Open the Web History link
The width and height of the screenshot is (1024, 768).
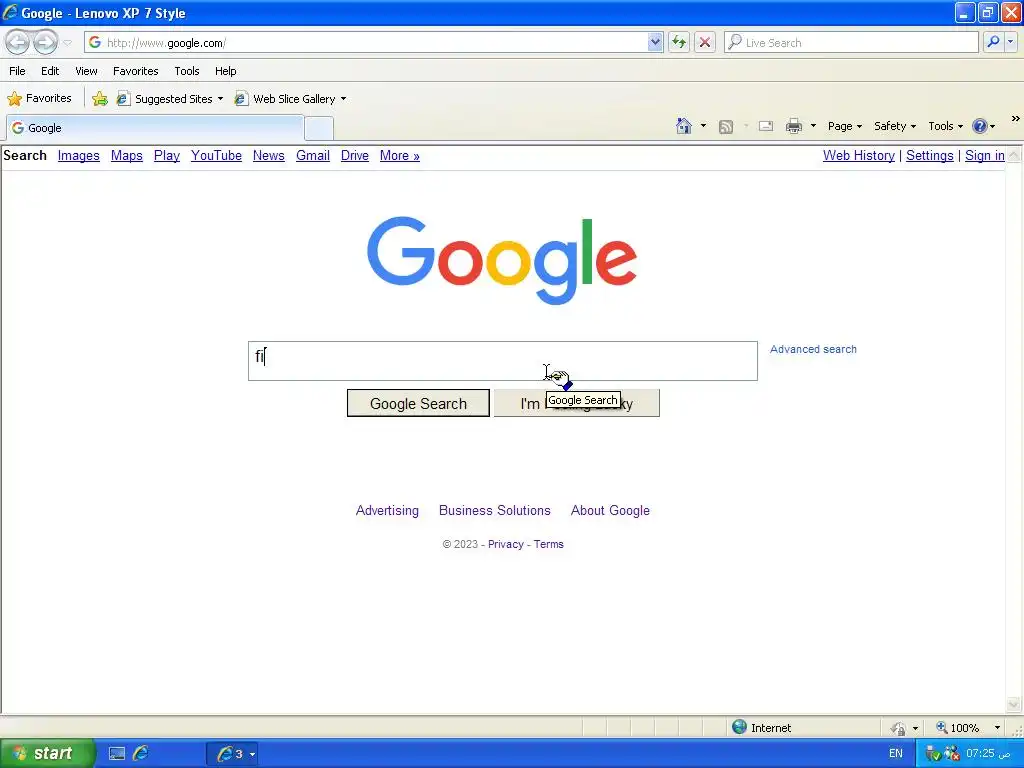coord(859,155)
